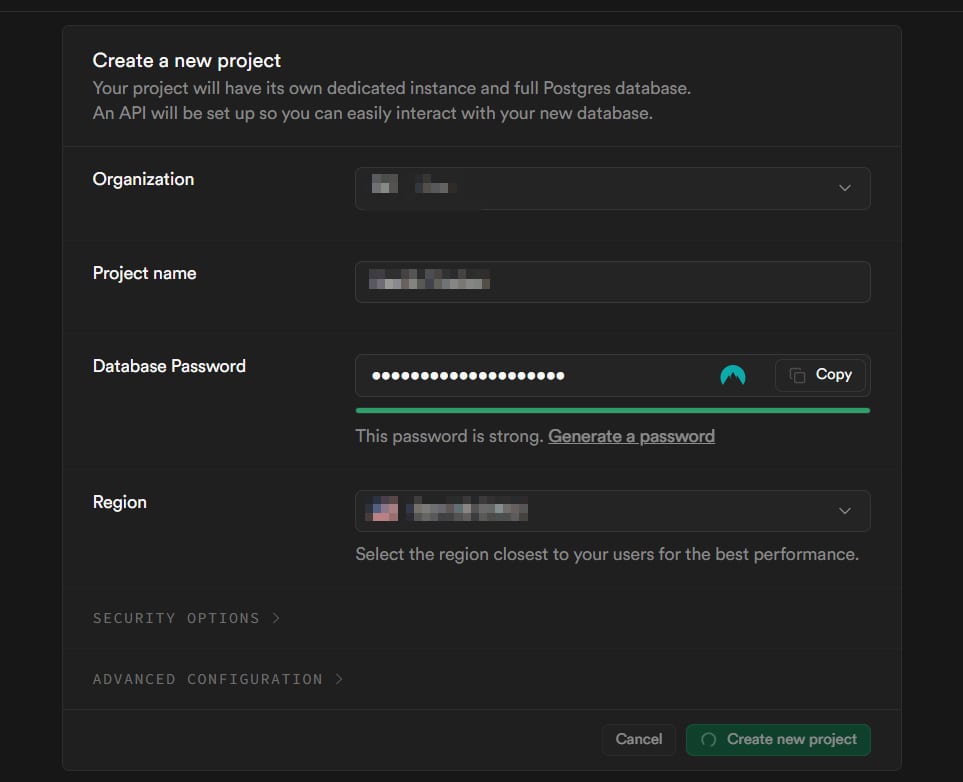963x782 pixels.
Task: Focus the Project name input field
Action: click(x=612, y=282)
